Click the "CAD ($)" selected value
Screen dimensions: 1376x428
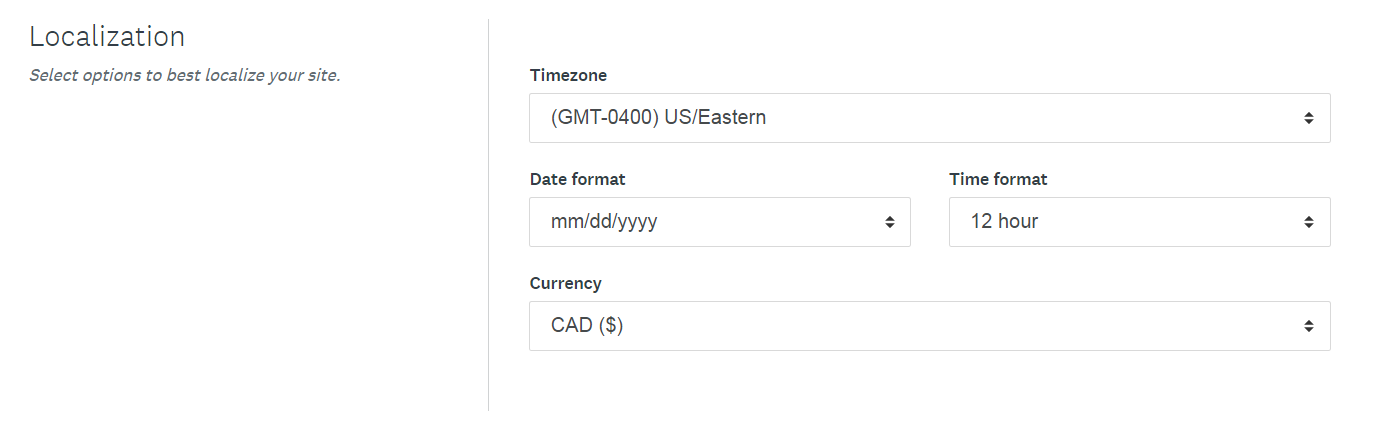pyautogui.click(x=587, y=326)
